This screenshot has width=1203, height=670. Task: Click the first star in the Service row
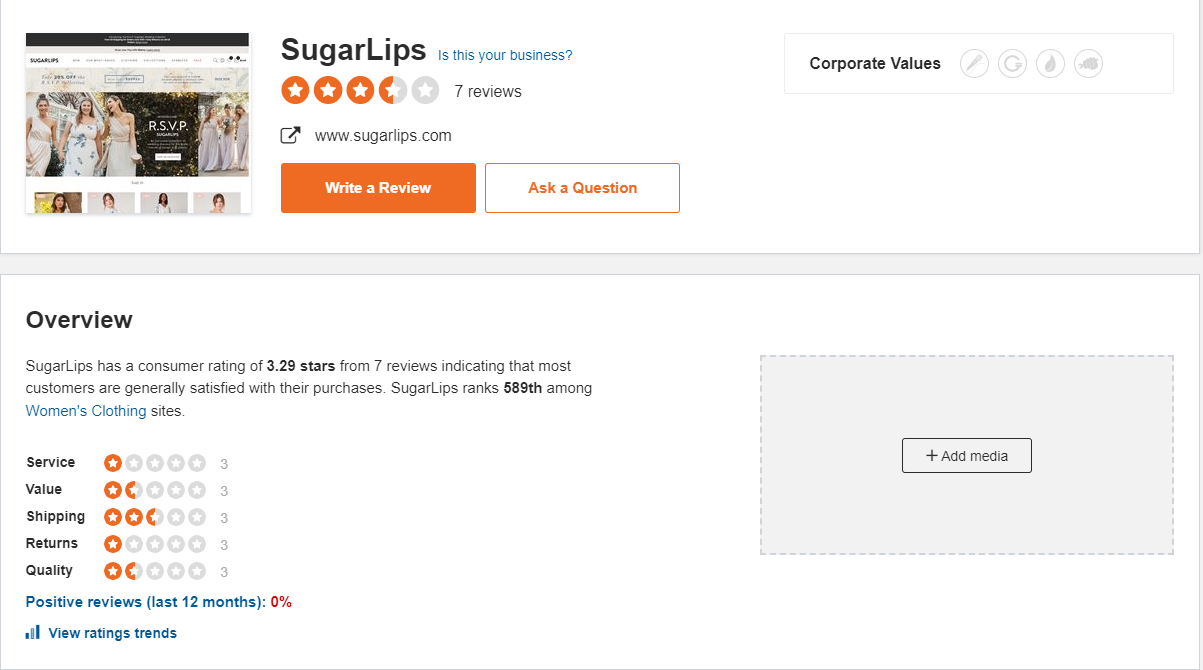[113, 462]
